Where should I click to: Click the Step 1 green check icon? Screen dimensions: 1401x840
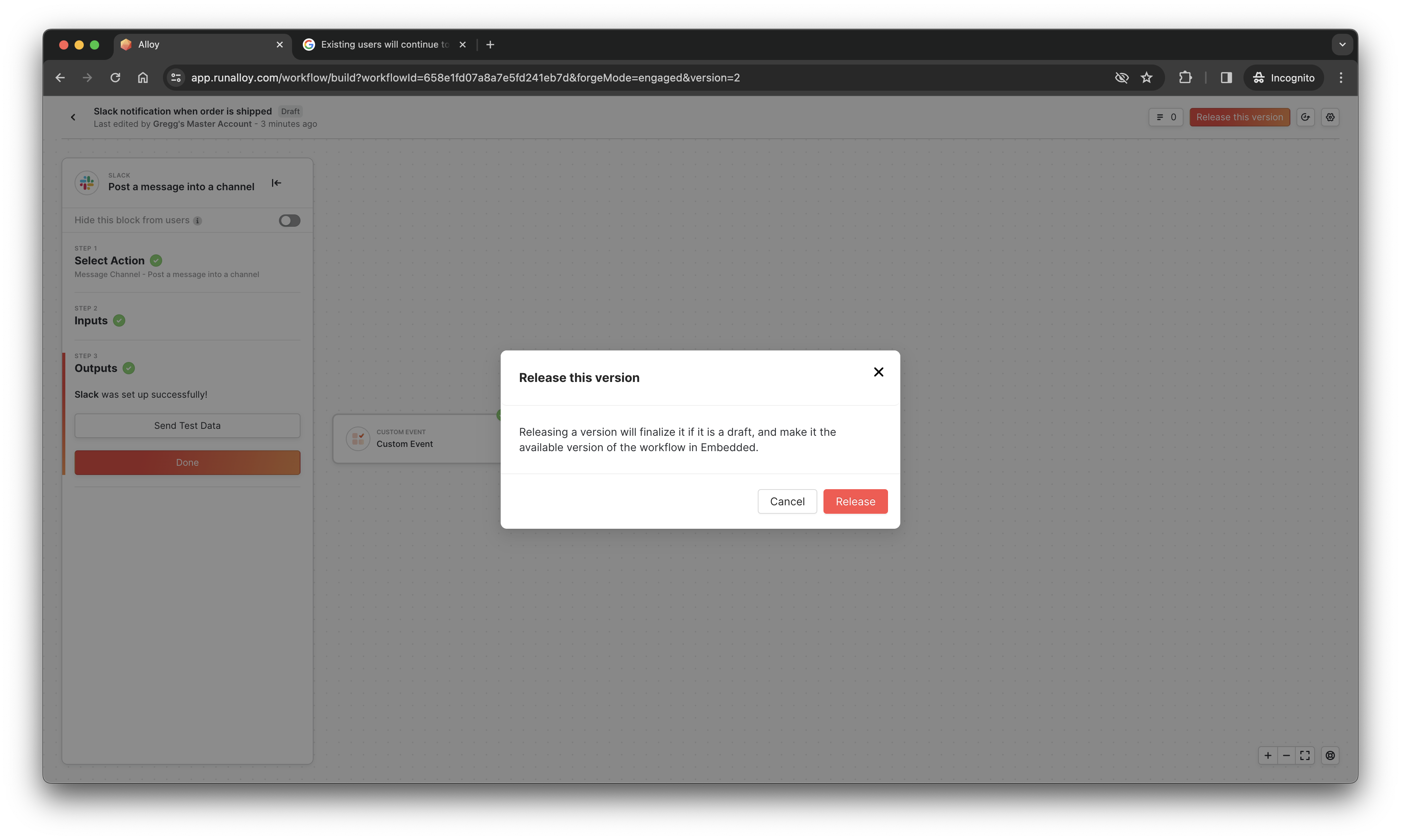pos(156,261)
